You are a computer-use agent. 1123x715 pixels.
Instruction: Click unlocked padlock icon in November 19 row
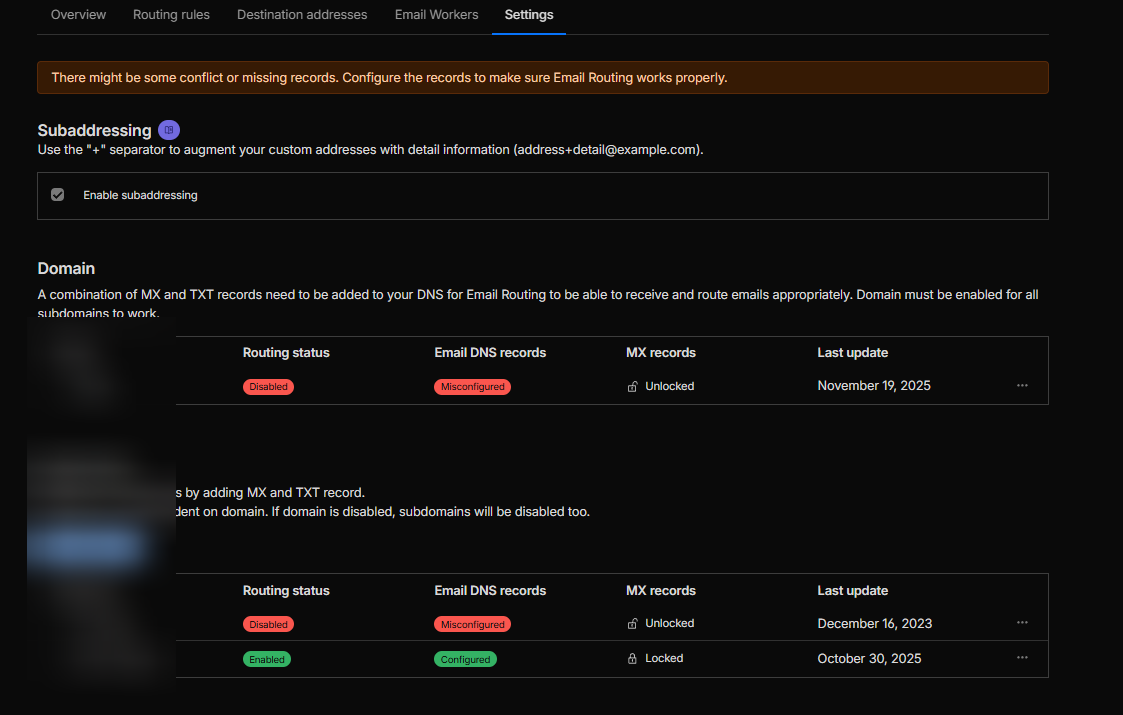pyautogui.click(x=632, y=387)
